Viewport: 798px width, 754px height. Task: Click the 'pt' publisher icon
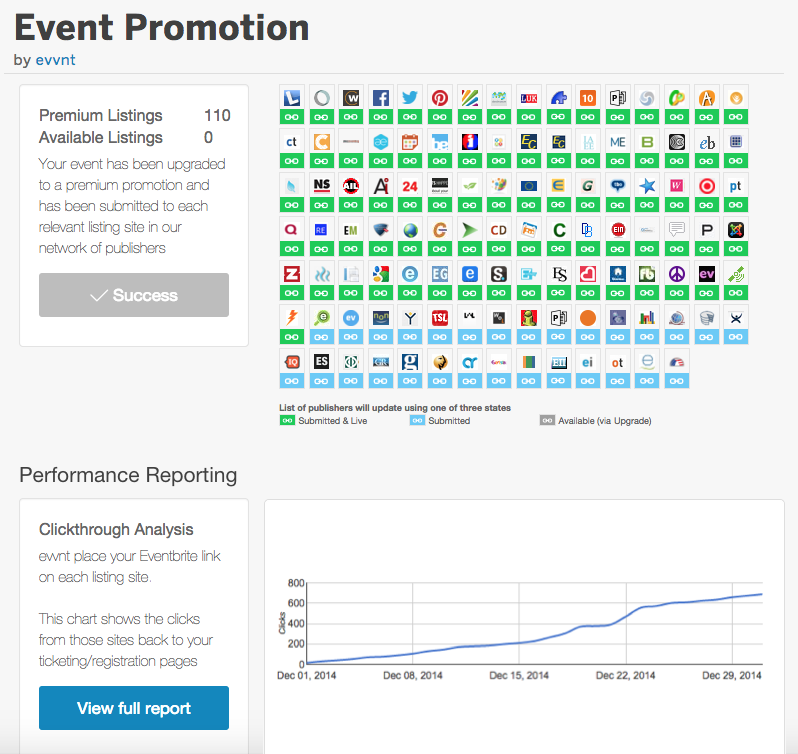click(x=736, y=186)
